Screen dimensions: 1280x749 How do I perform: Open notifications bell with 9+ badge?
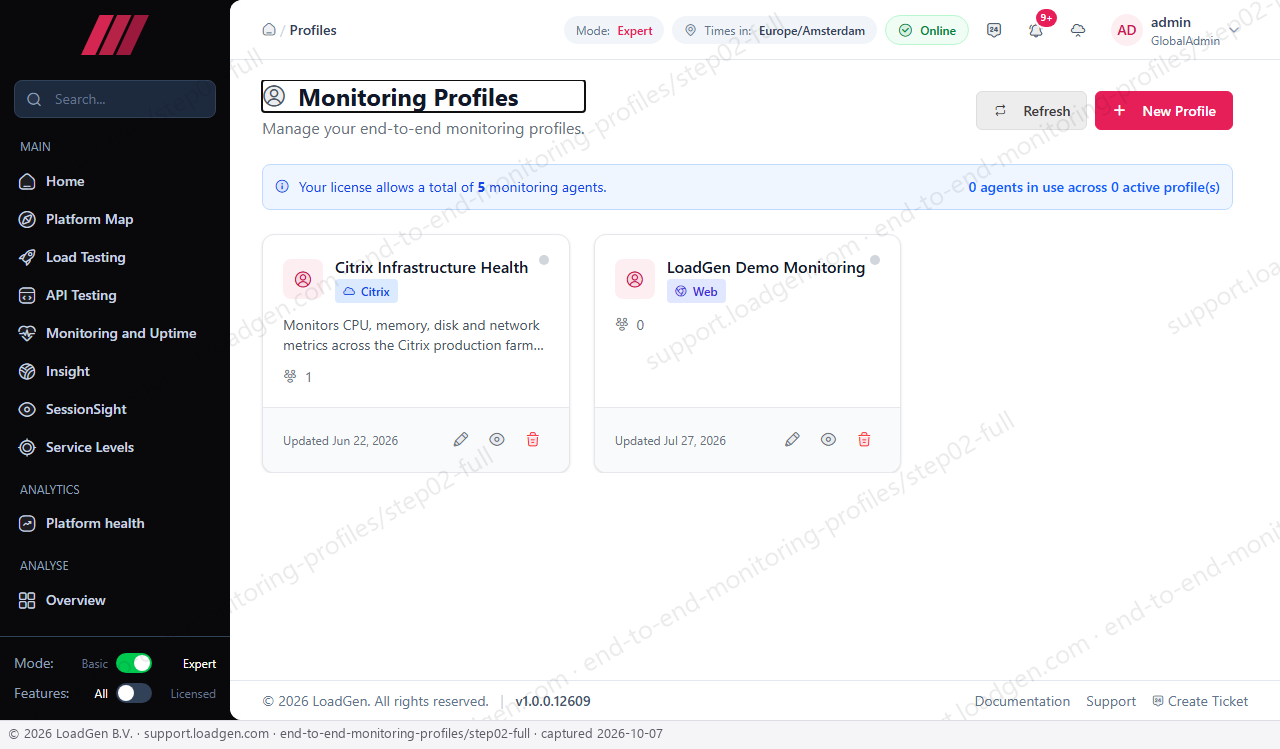pos(1036,30)
